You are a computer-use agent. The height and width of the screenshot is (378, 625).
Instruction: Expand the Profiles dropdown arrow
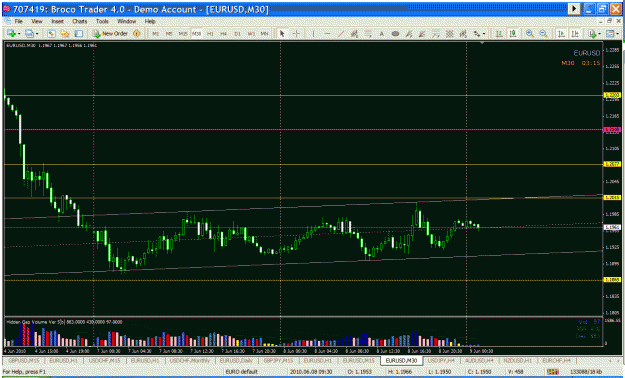pos(37,34)
